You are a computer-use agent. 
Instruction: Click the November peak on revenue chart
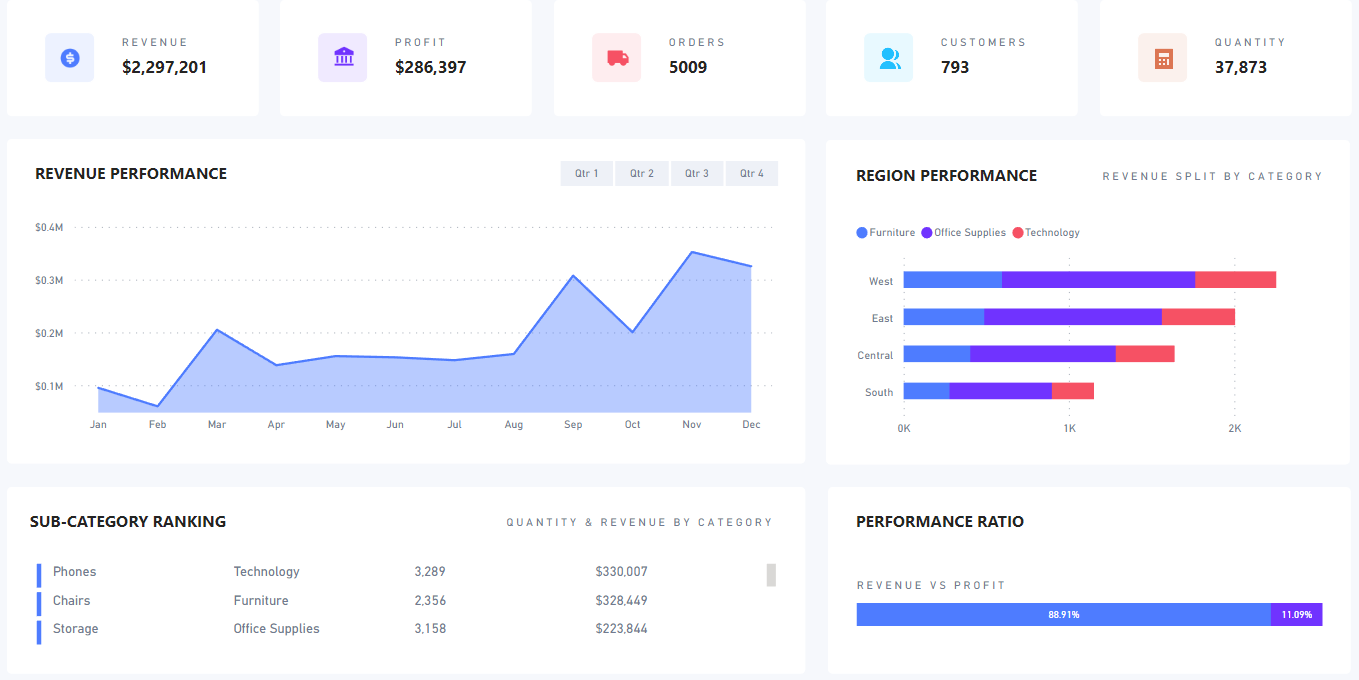tap(691, 253)
